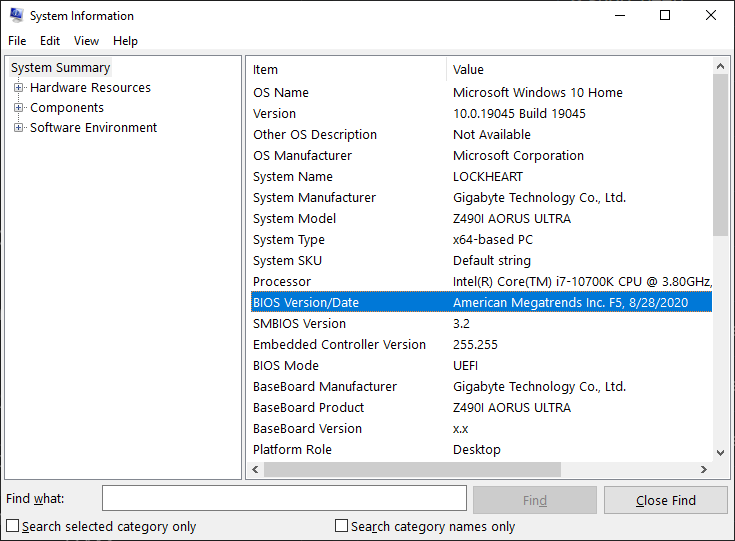
Task: Click the American Megatrends Inc. F5 value
Action: [570, 302]
